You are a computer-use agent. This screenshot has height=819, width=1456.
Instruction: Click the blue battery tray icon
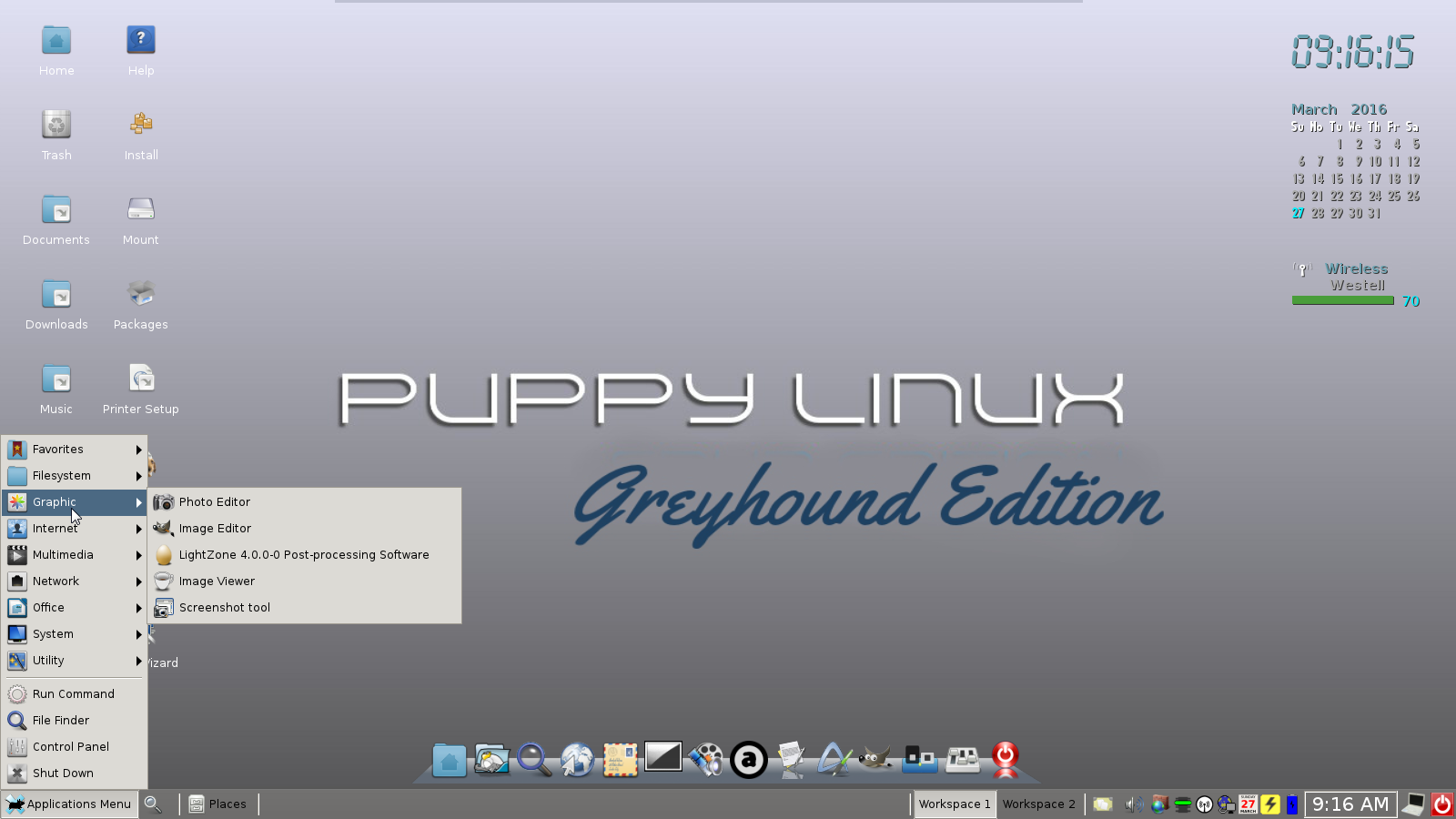1292,804
